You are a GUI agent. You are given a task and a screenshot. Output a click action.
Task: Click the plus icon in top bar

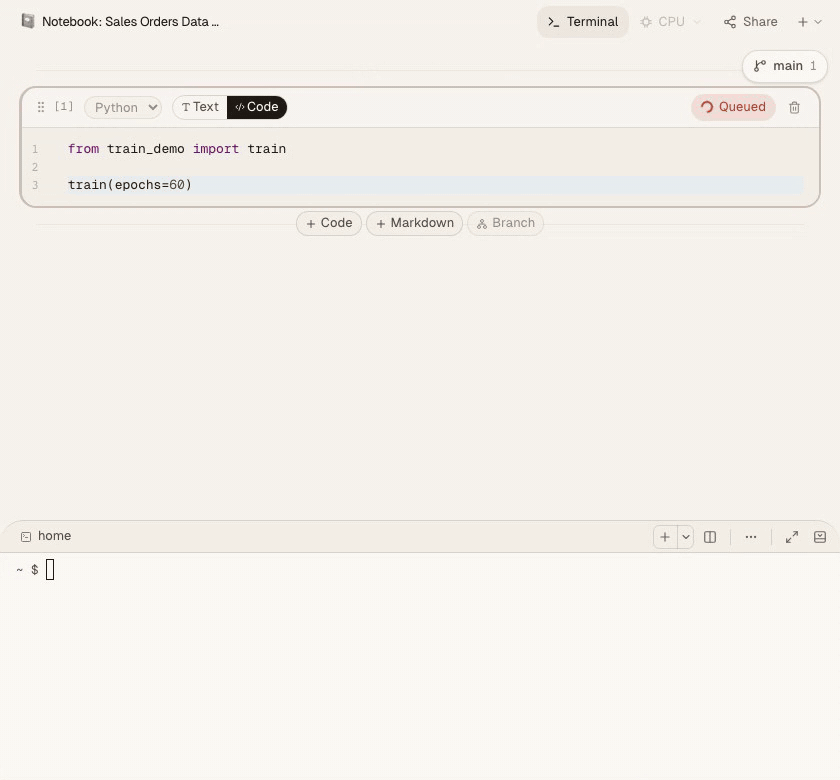pos(802,22)
